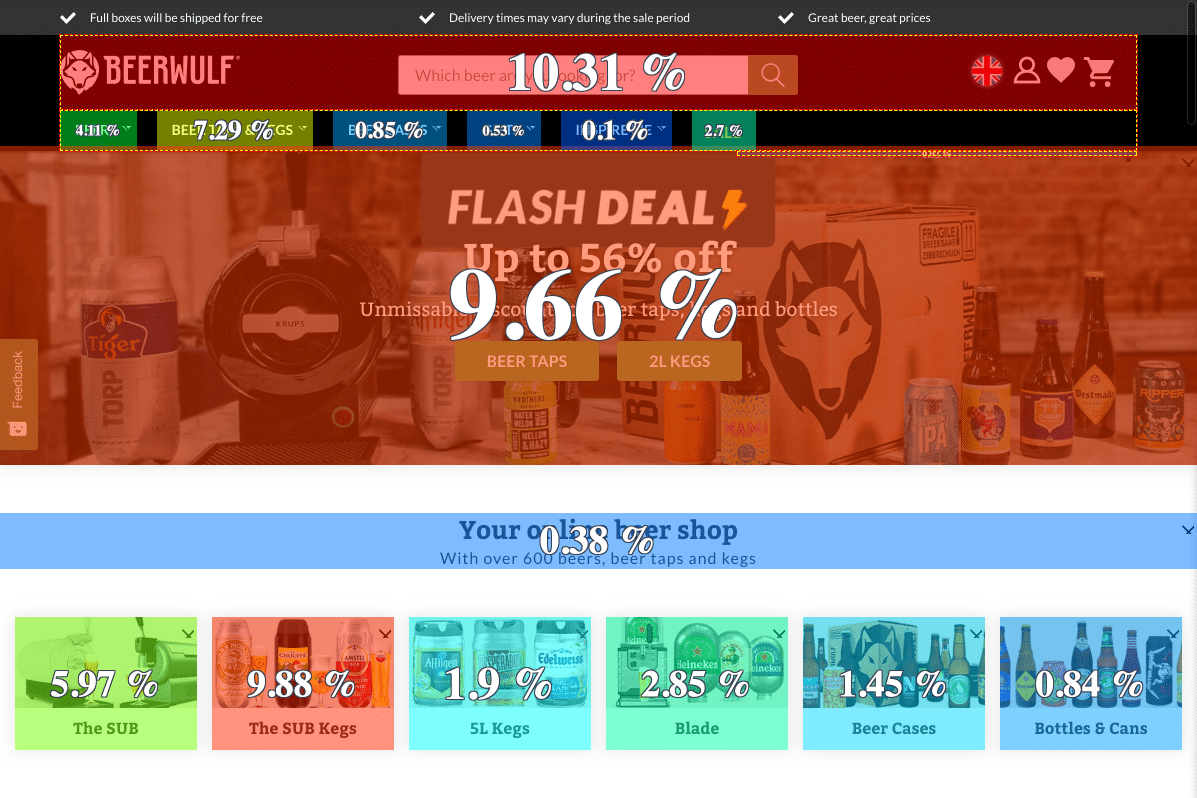Click the BEER TAPS banner button
Screen dimensions: 1197x798
[x=527, y=361]
